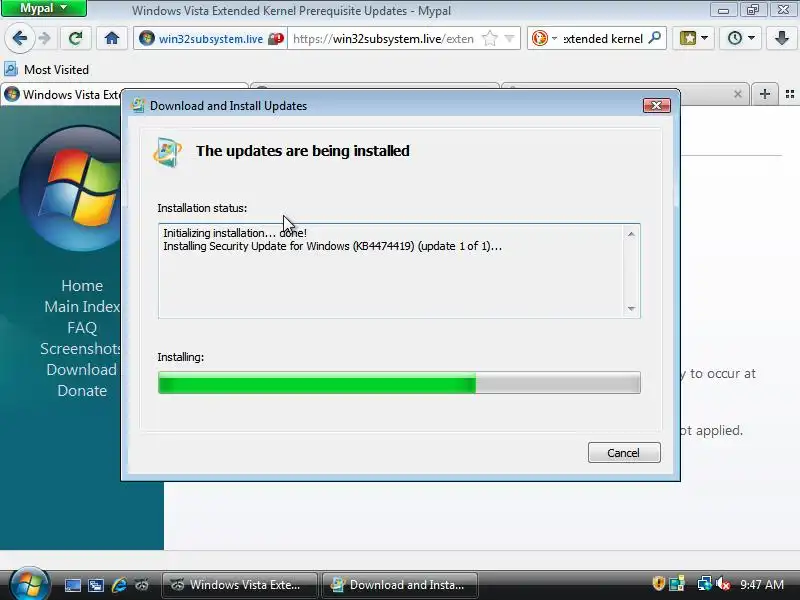Viewport: 800px width, 600px height.
Task: Open the Windows Start orb
Action: tap(29, 583)
